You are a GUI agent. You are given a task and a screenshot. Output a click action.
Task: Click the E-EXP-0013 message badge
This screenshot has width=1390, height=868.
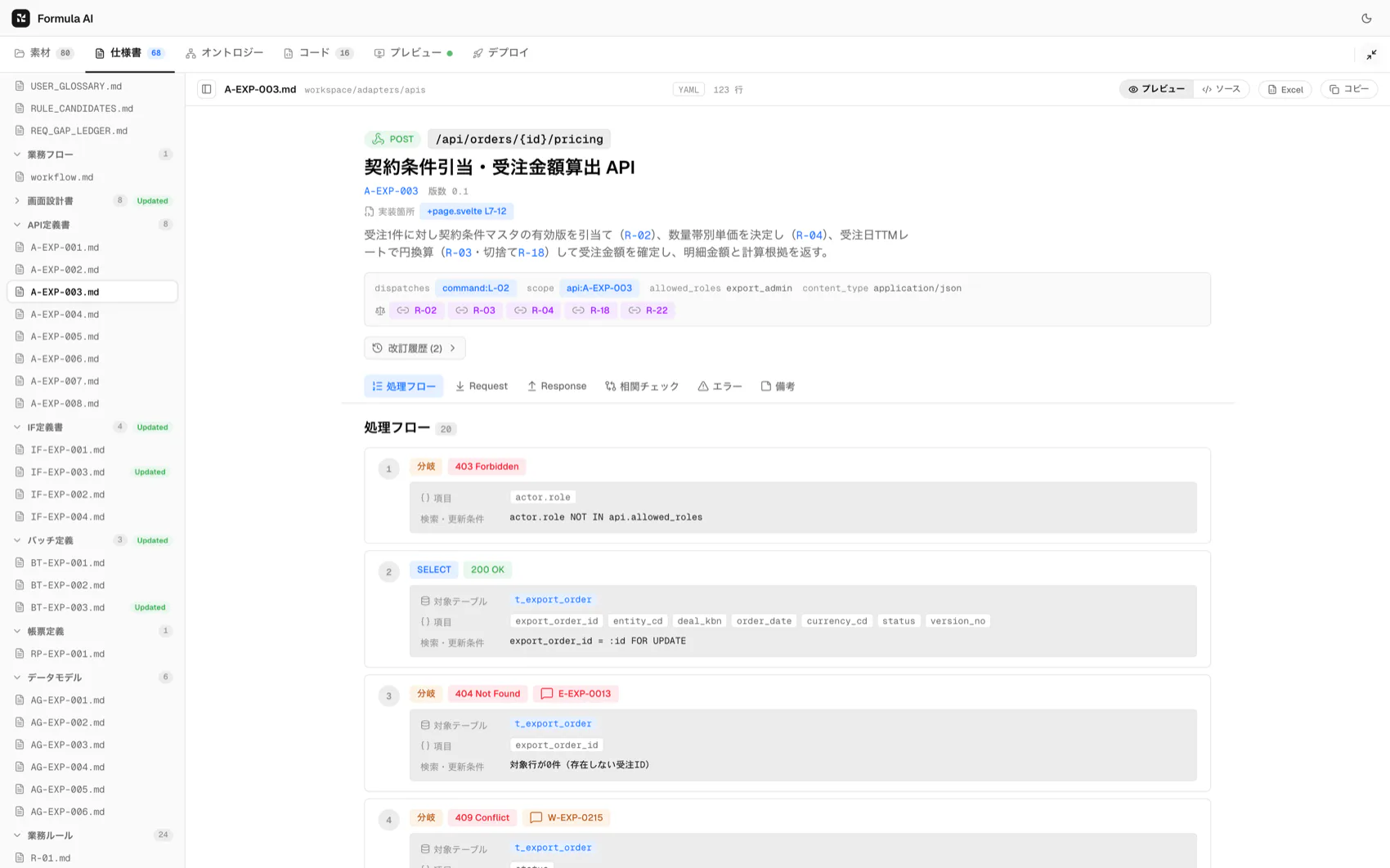(576, 694)
